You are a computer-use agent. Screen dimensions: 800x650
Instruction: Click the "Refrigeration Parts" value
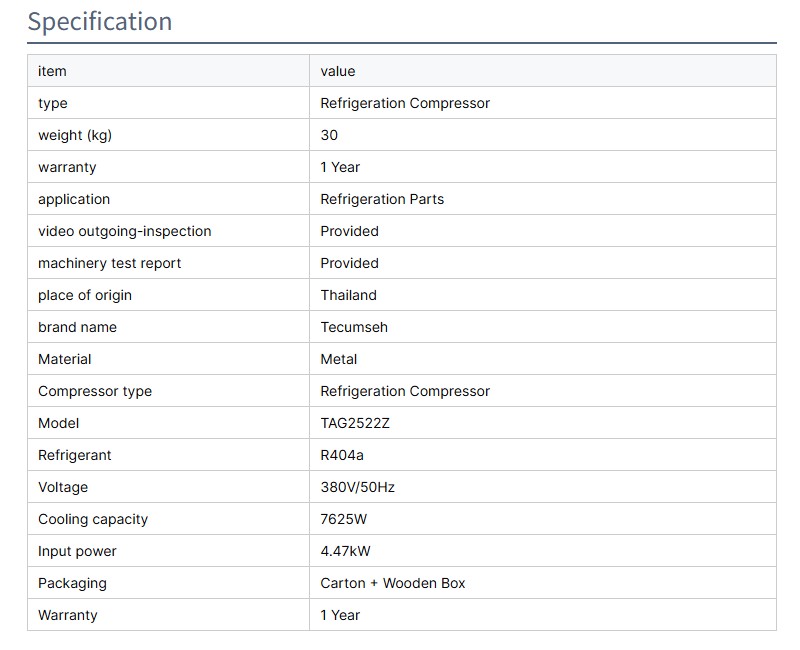(382, 199)
